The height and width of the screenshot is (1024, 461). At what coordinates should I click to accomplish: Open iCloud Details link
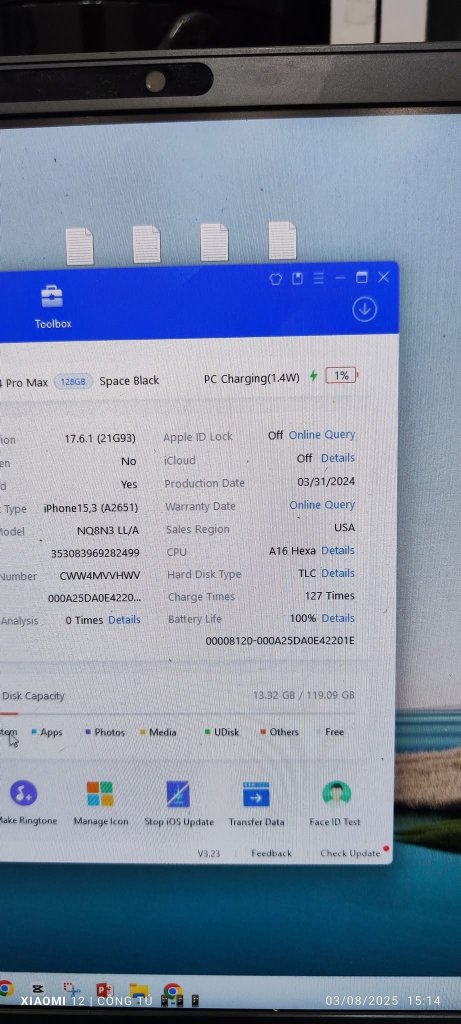pyautogui.click(x=338, y=458)
